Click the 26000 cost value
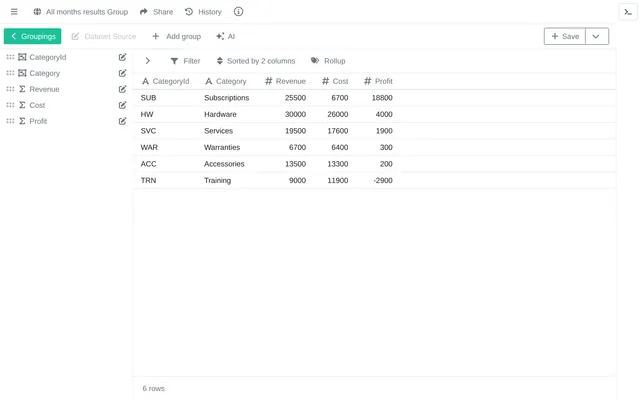This screenshot has width=640, height=400. tap(338, 114)
